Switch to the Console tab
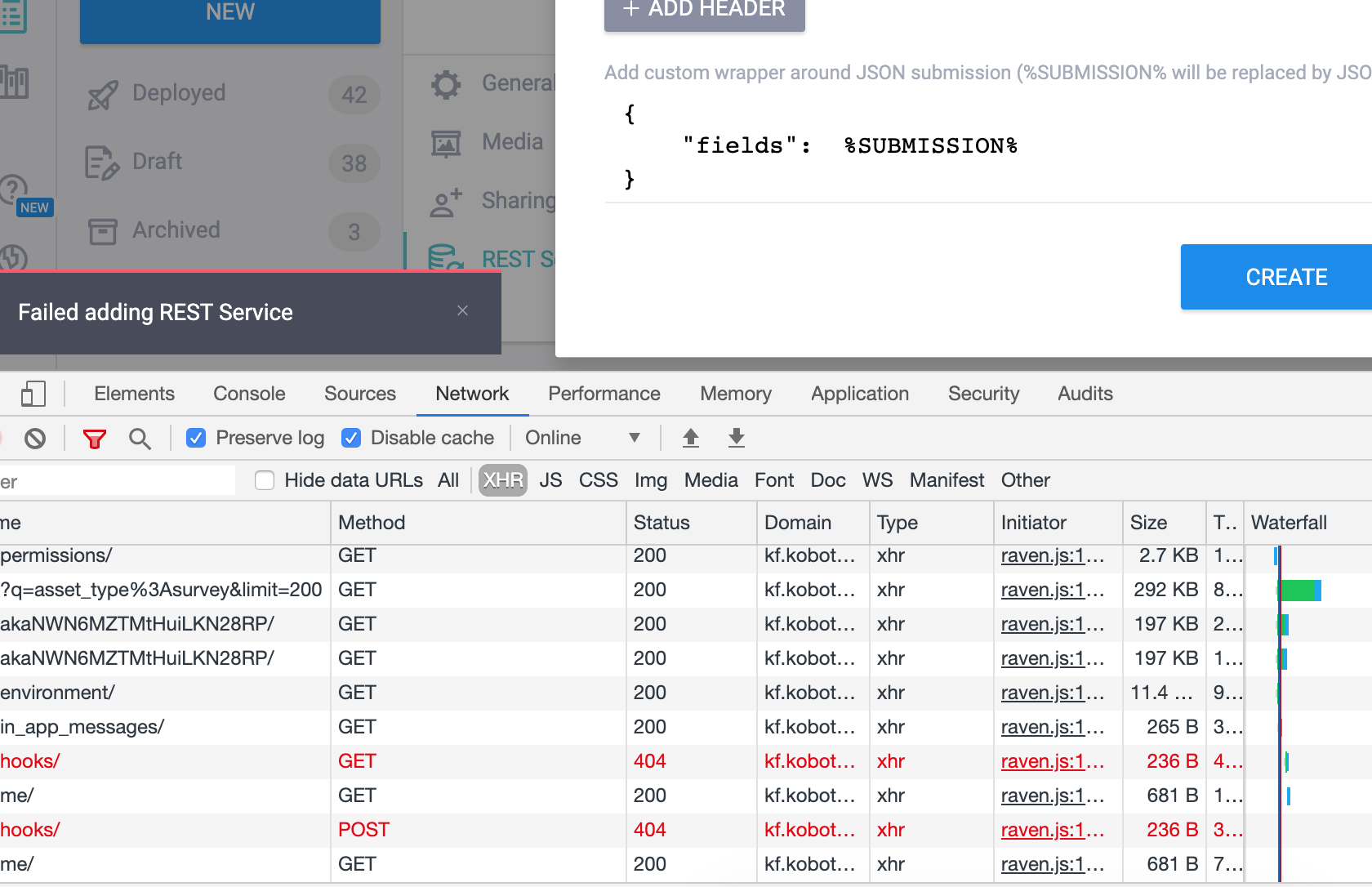This screenshot has width=1372, height=887. point(248,394)
